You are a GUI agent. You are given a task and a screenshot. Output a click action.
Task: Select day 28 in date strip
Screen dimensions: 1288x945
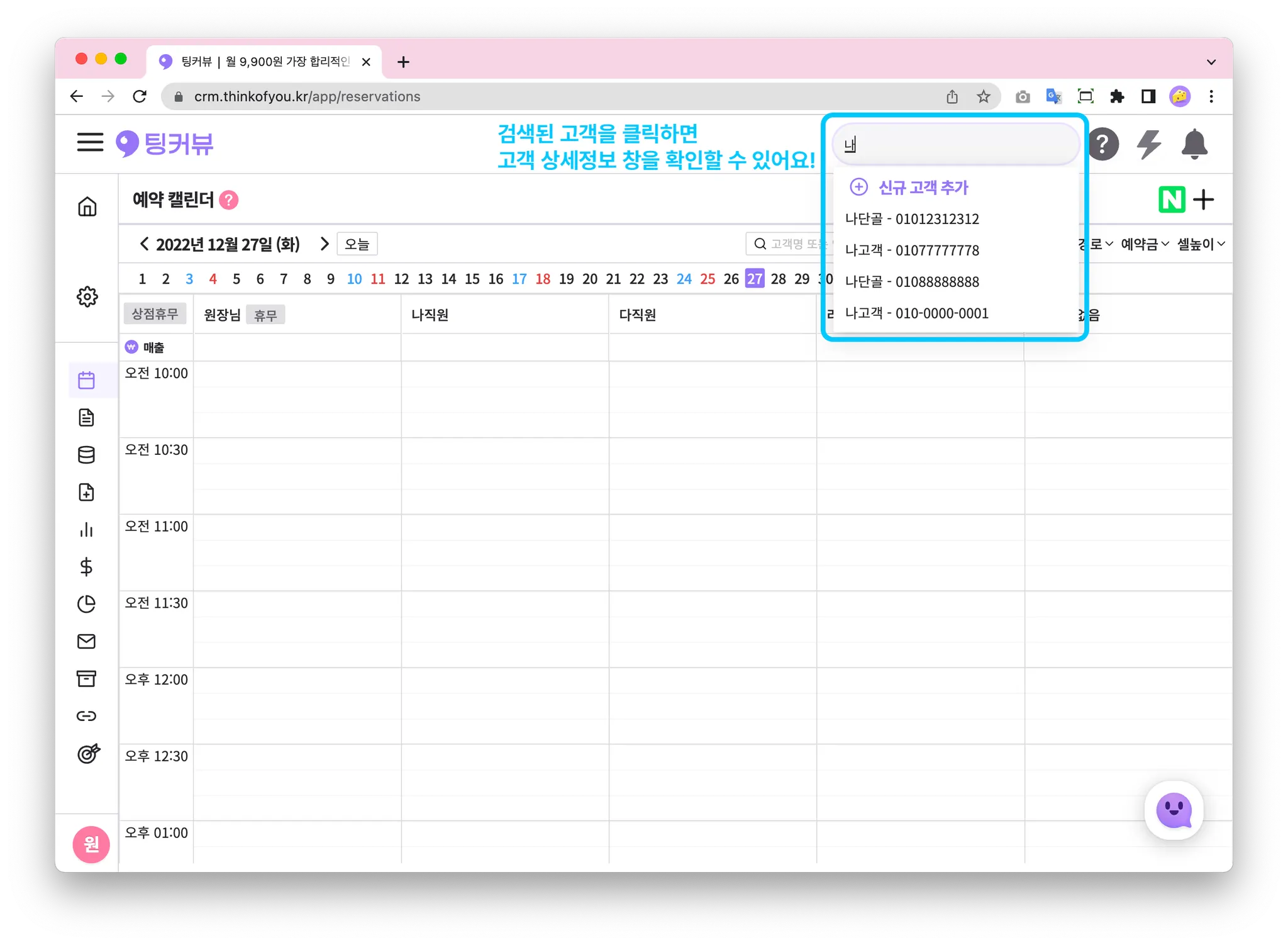[x=778, y=279]
